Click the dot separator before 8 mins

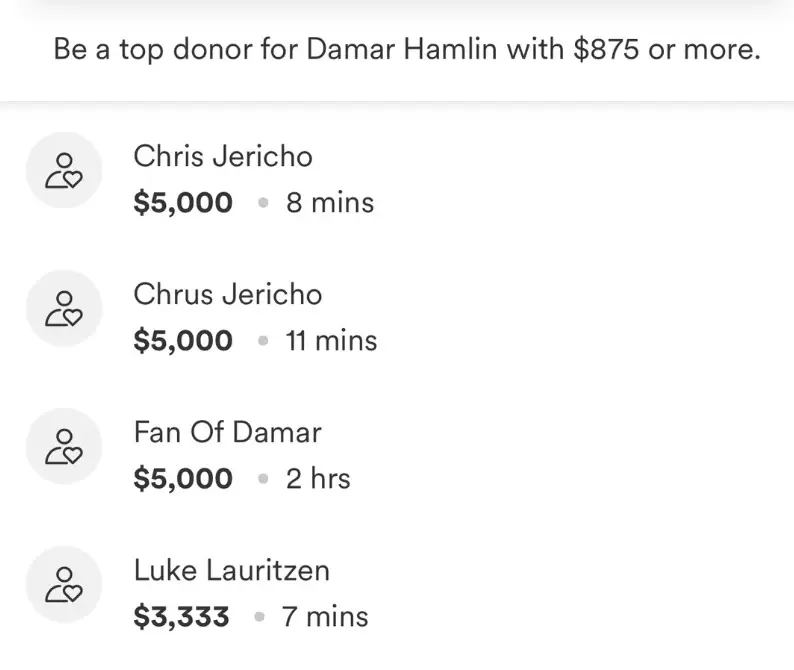point(263,203)
